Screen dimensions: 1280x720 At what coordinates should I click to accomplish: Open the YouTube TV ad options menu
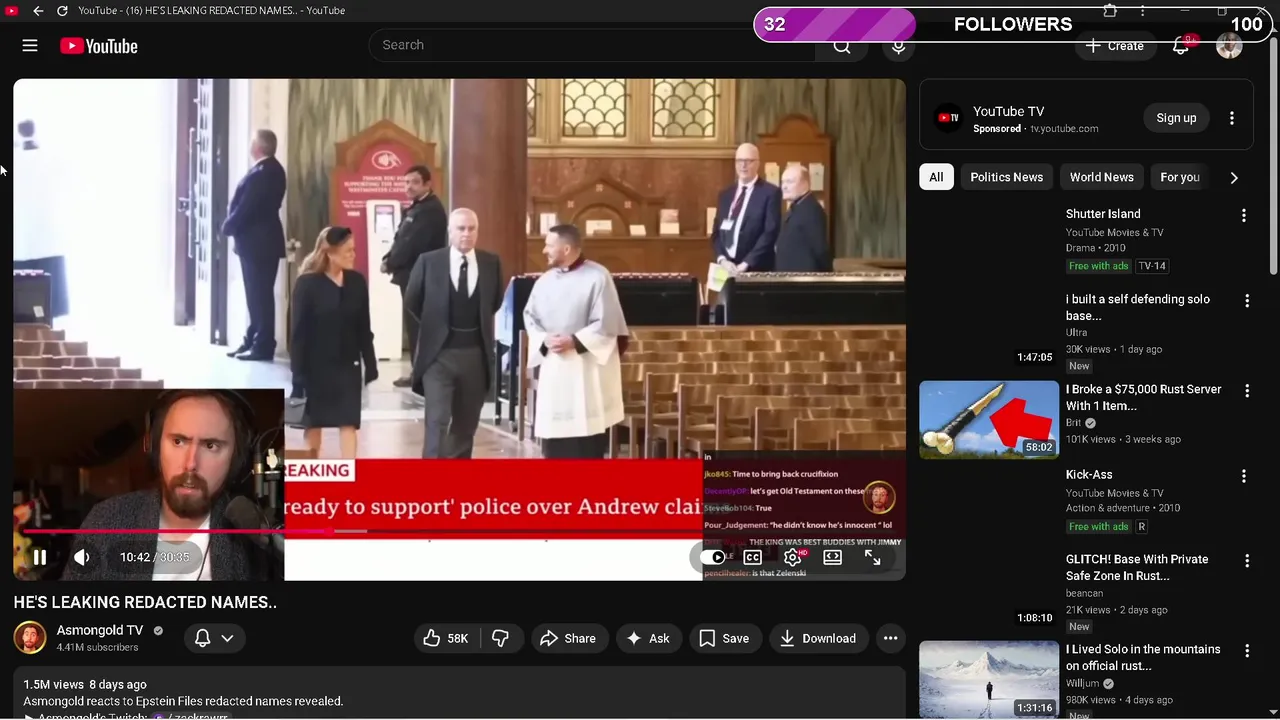point(1231,118)
